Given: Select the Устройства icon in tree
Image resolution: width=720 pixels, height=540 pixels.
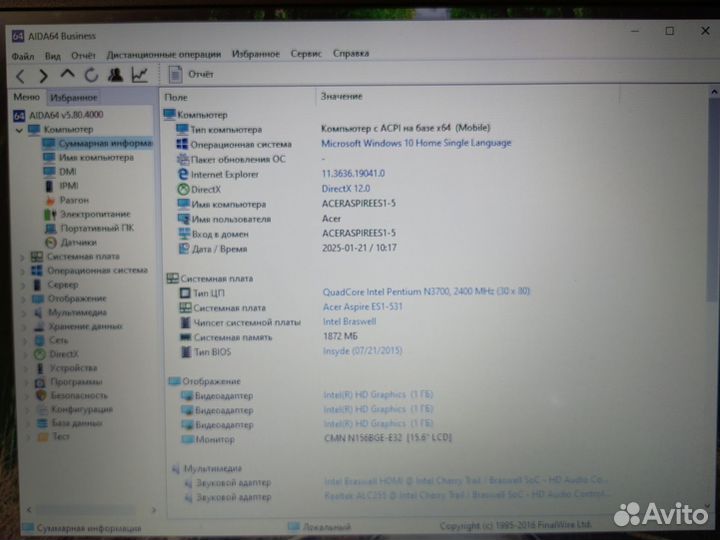Looking at the screenshot, I should [40, 368].
